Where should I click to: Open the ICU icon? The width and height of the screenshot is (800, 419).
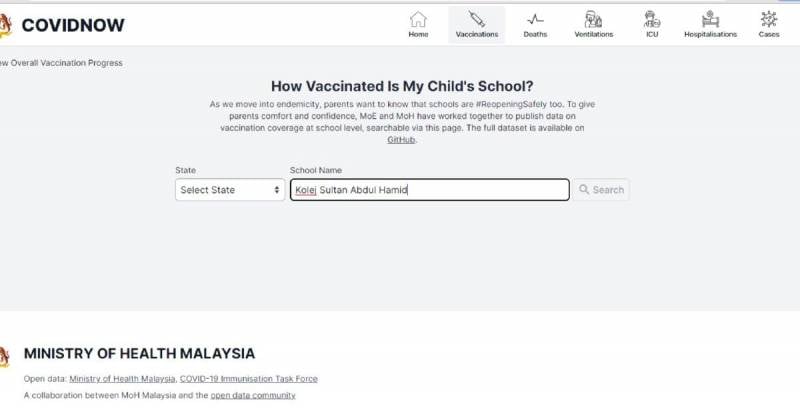(x=652, y=19)
